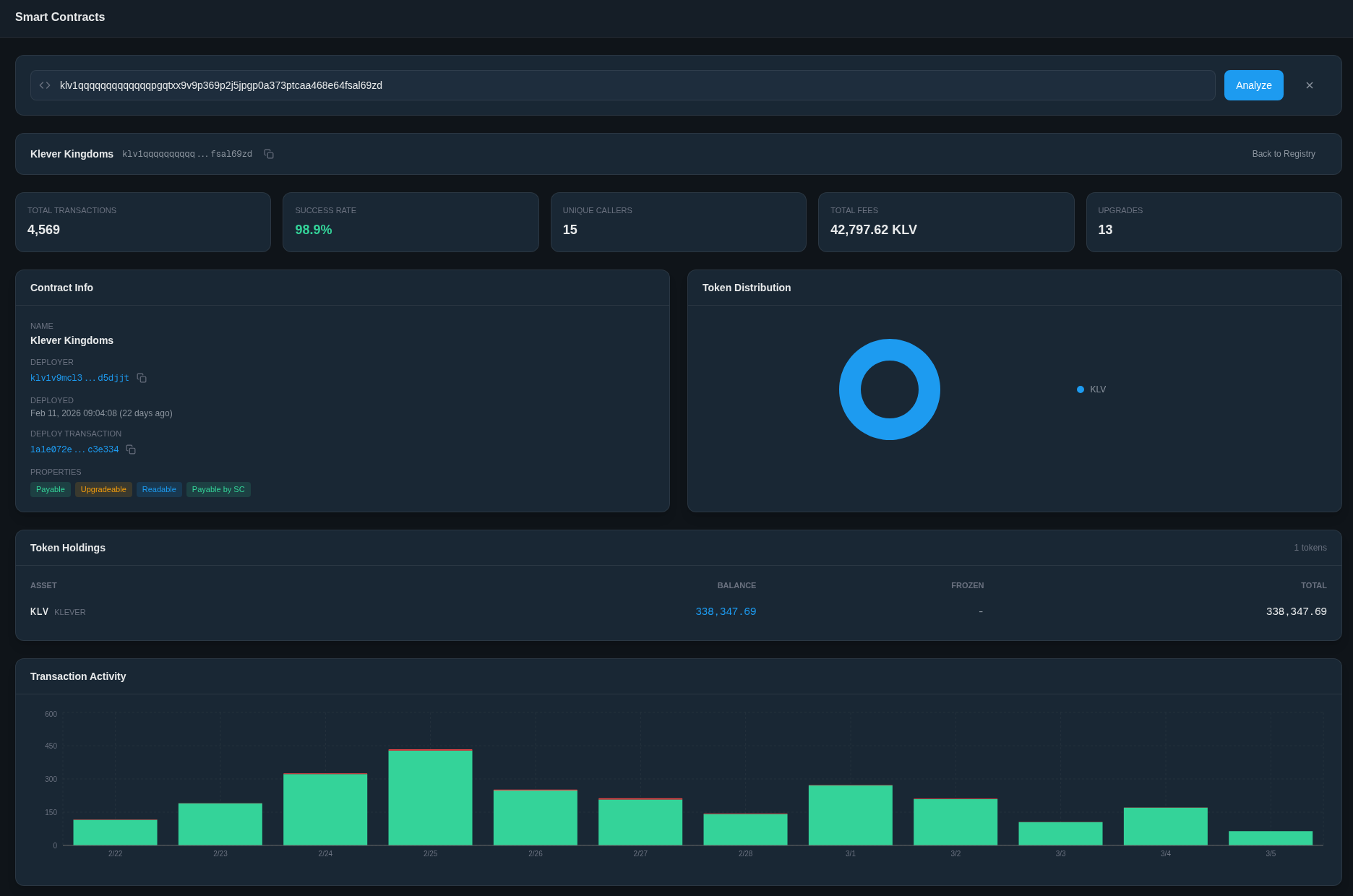The height and width of the screenshot is (896, 1353).
Task: Click the Payable property tag
Action: tap(51, 489)
